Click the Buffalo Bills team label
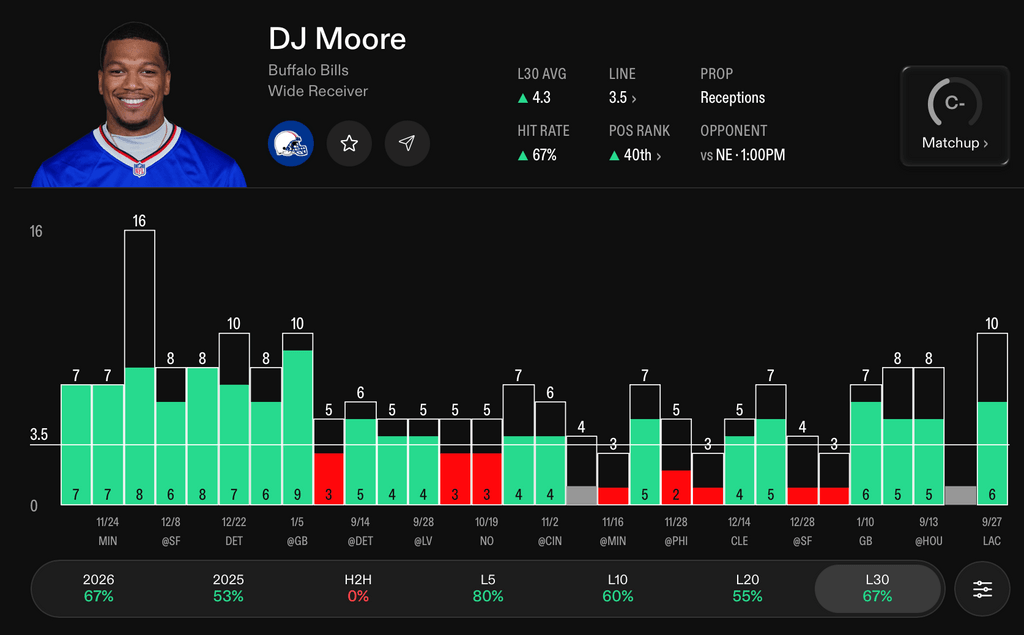The width and height of the screenshot is (1024, 635). click(308, 70)
